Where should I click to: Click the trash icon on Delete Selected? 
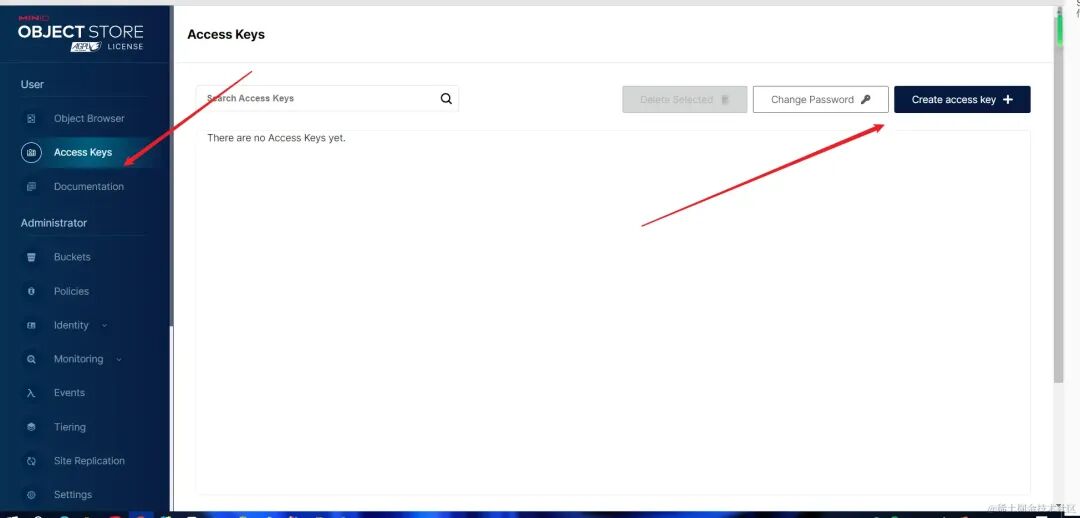725,100
